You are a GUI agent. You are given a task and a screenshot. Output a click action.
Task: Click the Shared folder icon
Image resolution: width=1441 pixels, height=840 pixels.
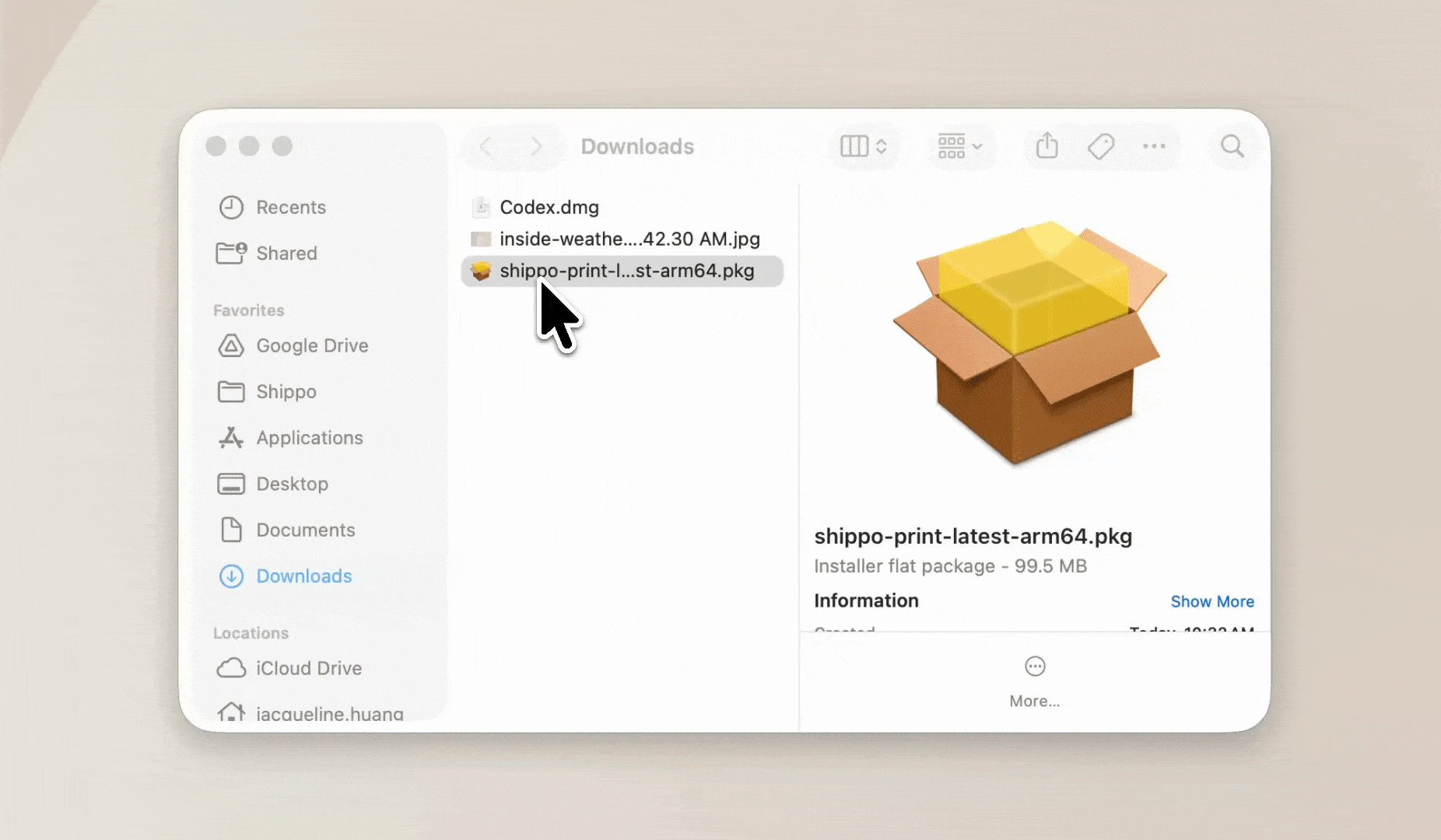[x=231, y=253]
